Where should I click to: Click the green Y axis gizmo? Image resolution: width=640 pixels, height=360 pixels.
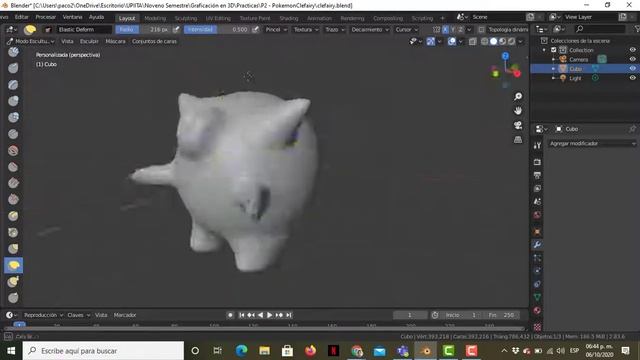(496, 74)
